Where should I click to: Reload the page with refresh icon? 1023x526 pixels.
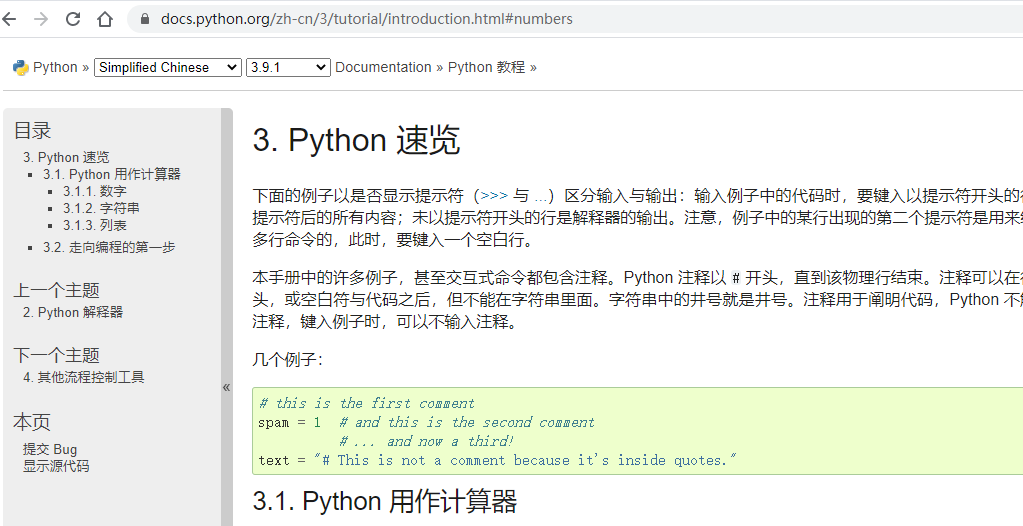tap(72, 19)
